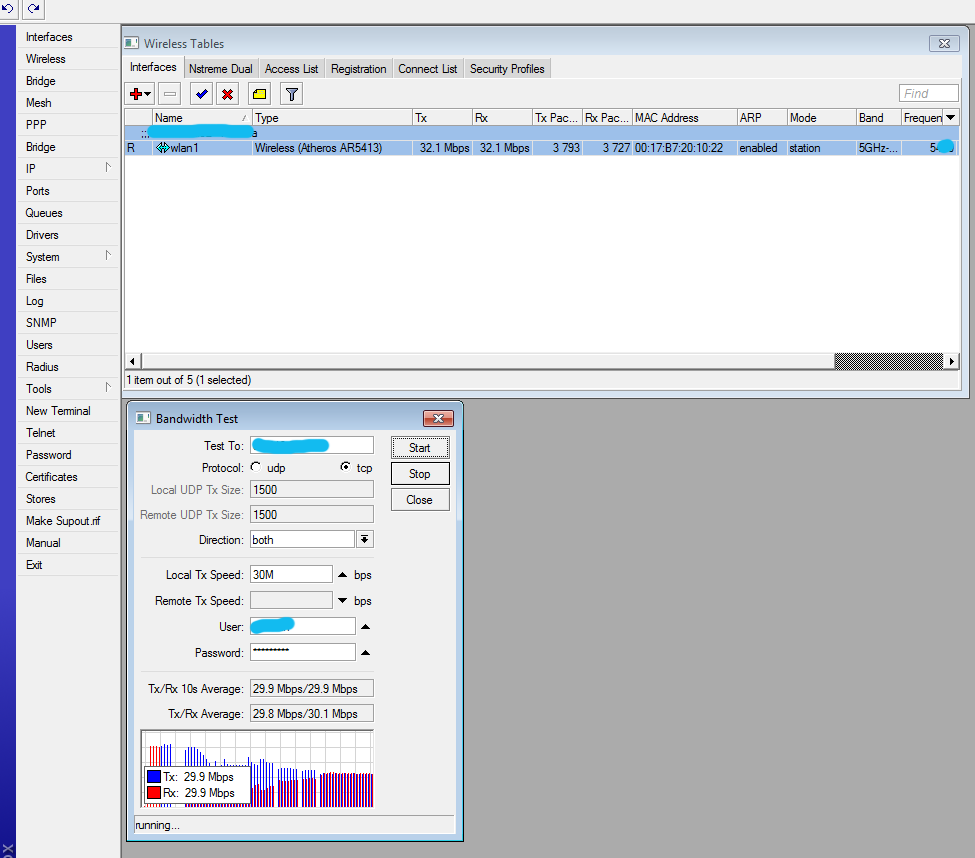This screenshot has height=858, width=975.
Task: Switch to the Security Profiles tab
Action: pyautogui.click(x=507, y=69)
